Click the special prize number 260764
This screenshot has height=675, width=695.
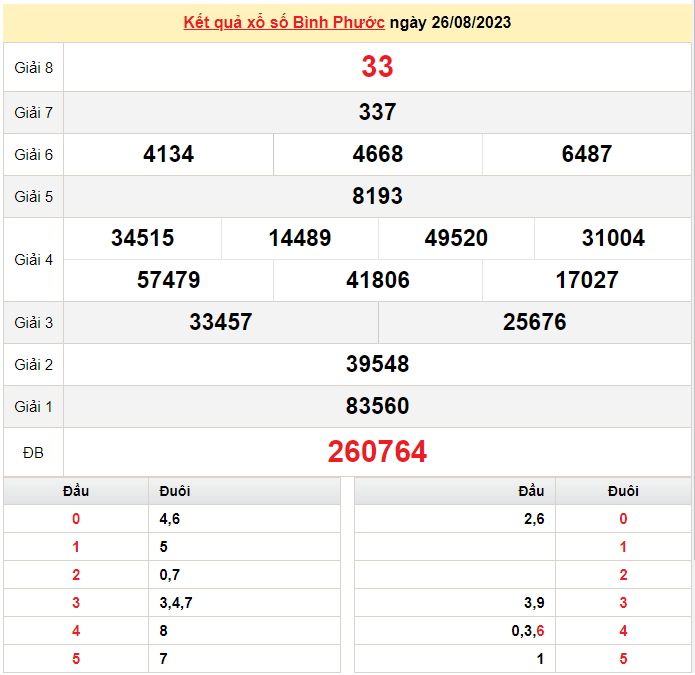click(x=377, y=452)
